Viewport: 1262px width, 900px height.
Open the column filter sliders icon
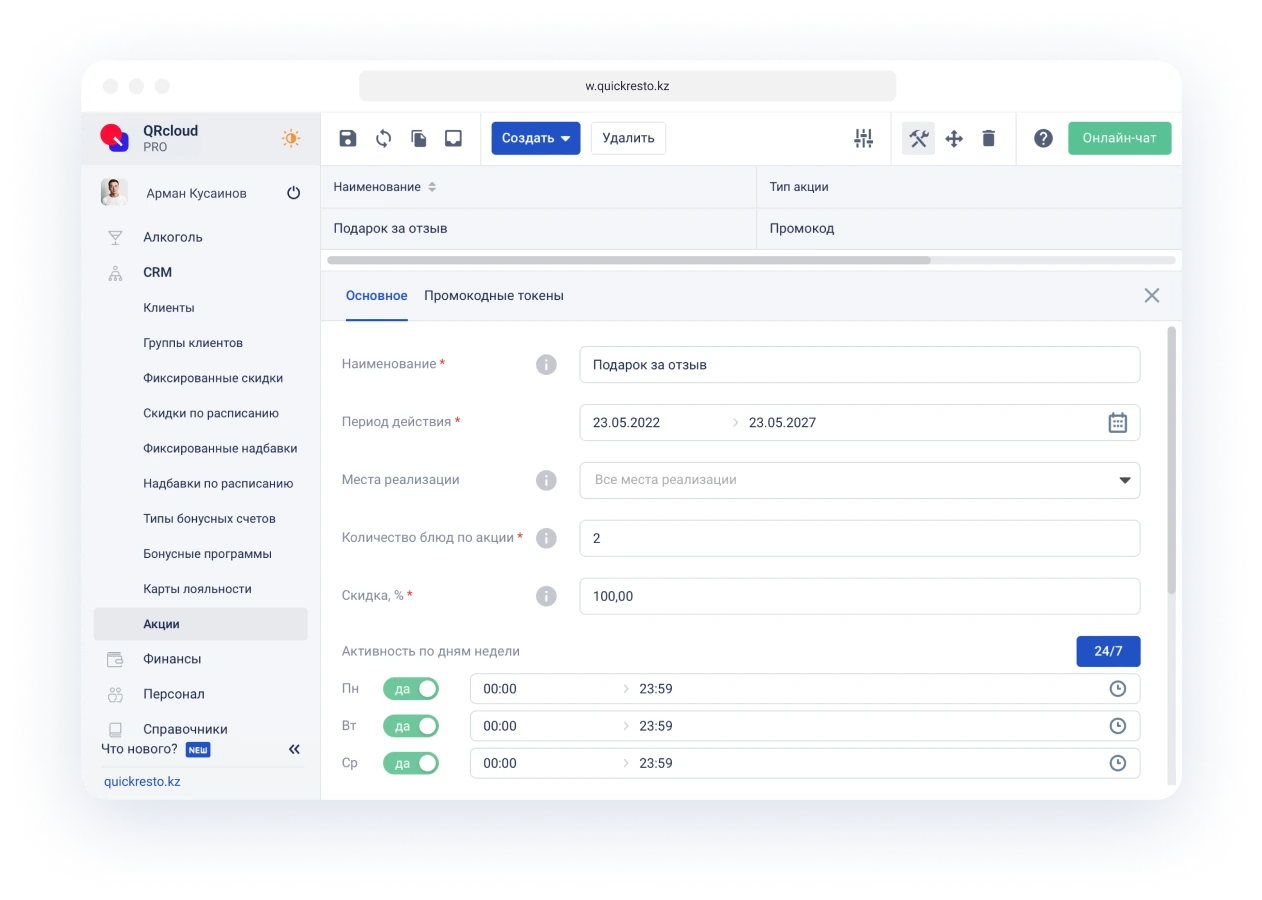coord(863,138)
